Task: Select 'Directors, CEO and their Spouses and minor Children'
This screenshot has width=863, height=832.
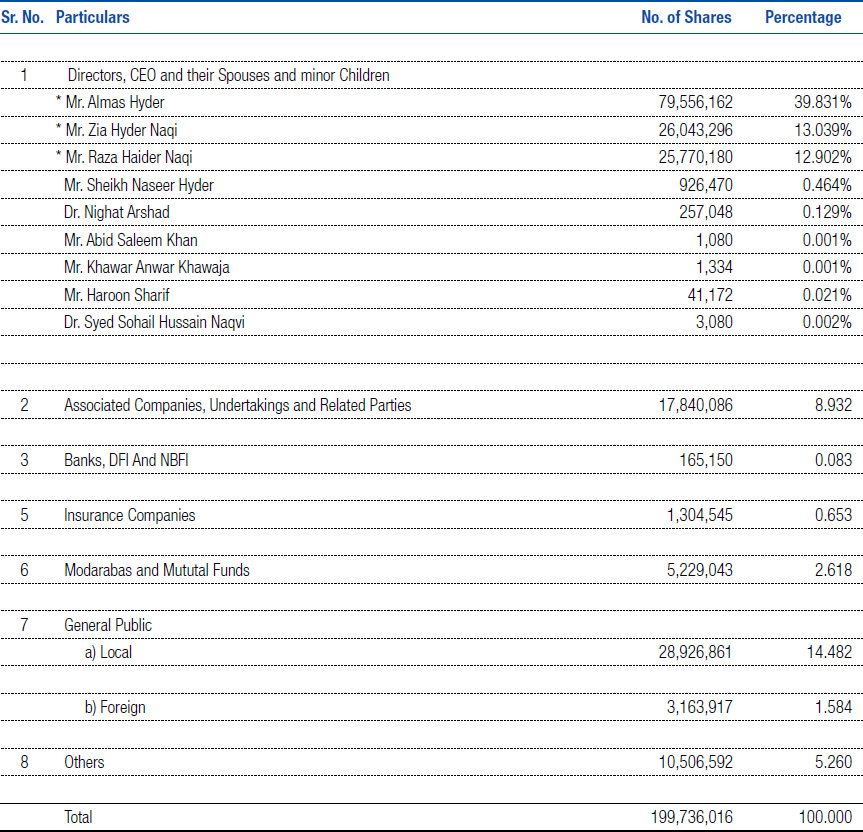Action: [228, 75]
